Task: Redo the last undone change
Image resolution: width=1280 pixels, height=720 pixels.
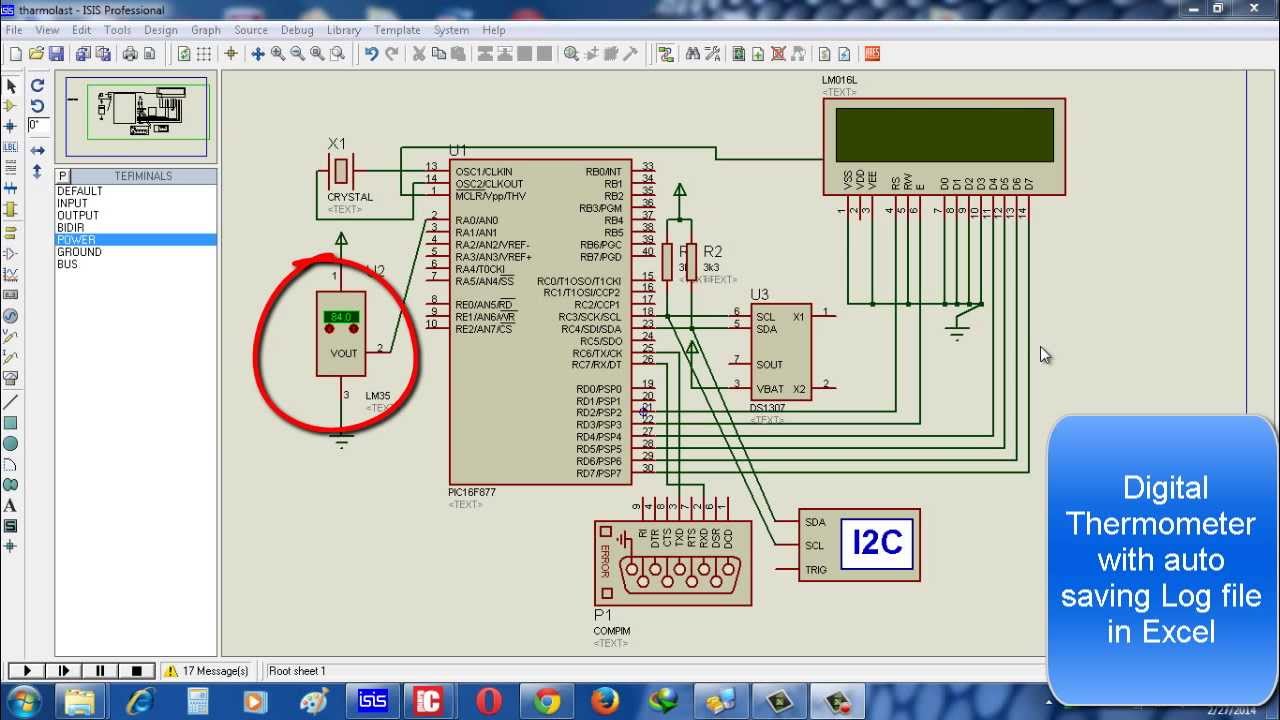Action: point(392,54)
